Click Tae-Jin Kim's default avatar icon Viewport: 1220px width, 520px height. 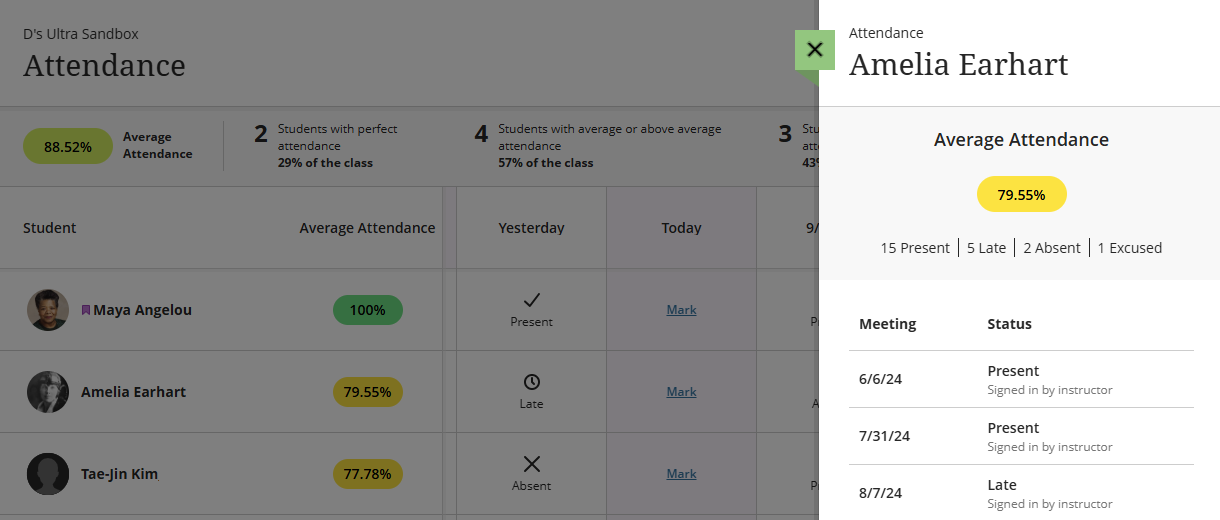click(48, 474)
